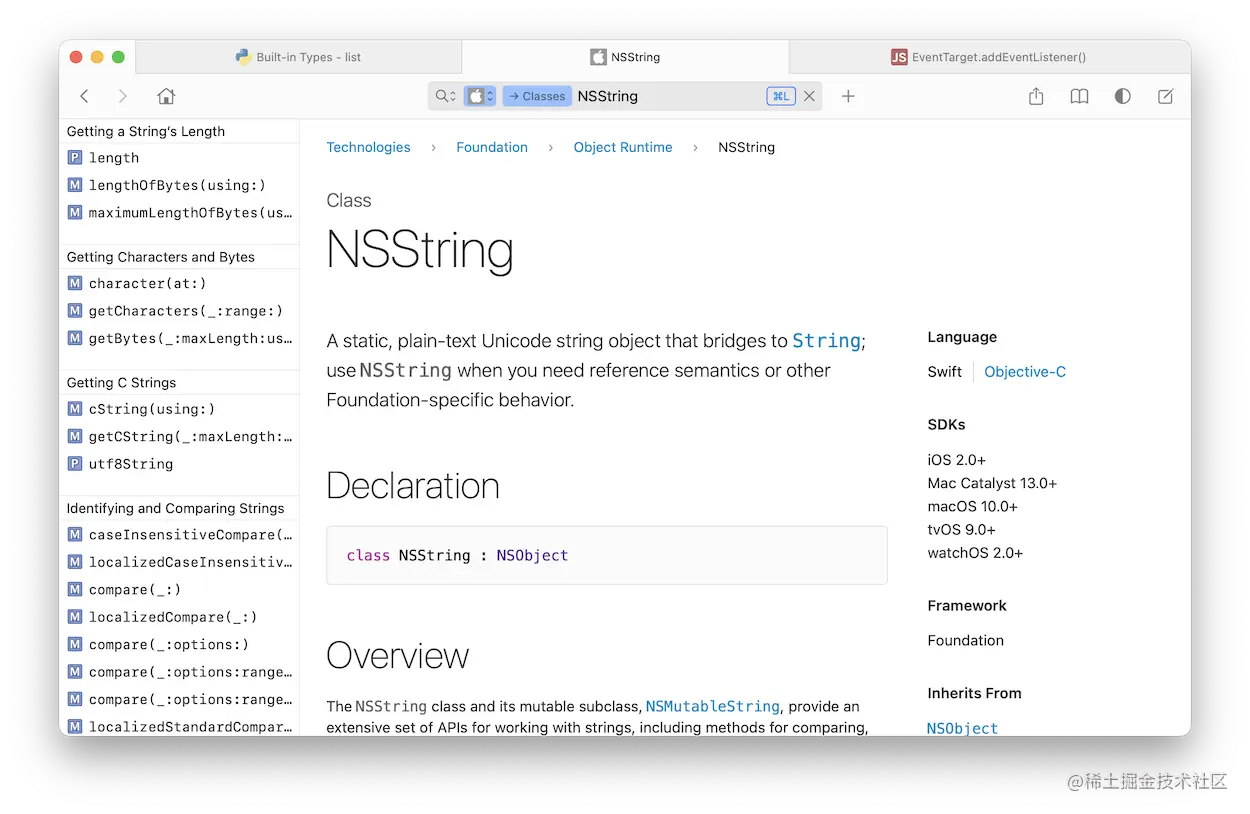
Task: Open a new tab with plus
Action: click(x=848, y=96)
